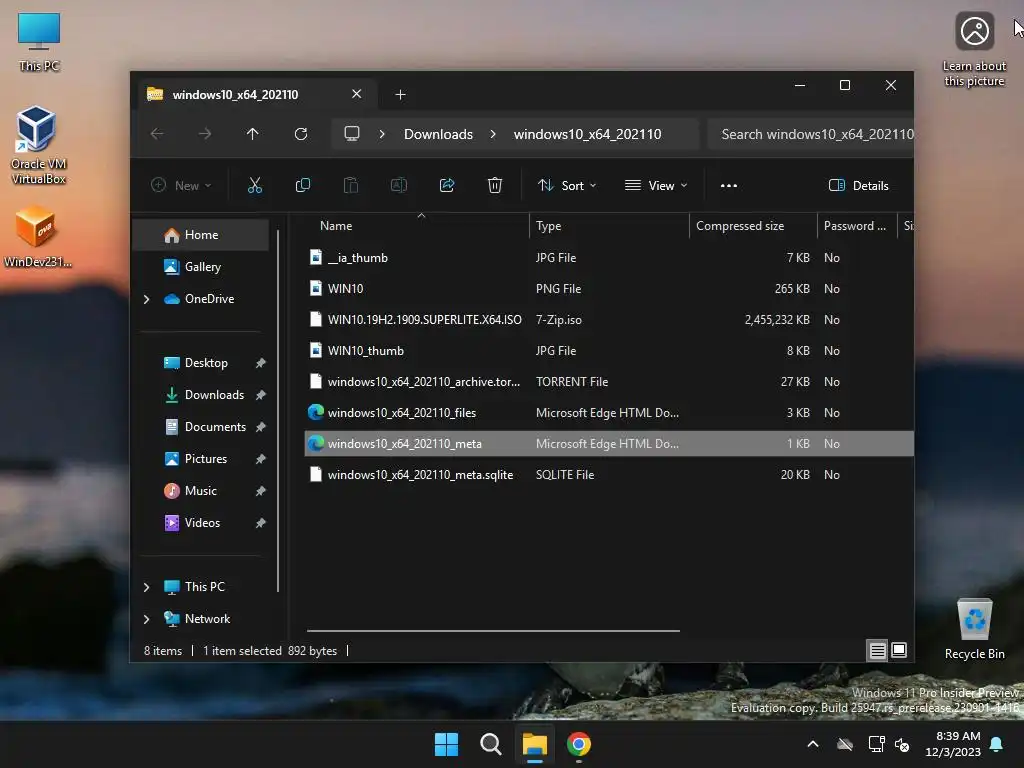Open the View dropdown
The image size is (1024, 768).
656,185
